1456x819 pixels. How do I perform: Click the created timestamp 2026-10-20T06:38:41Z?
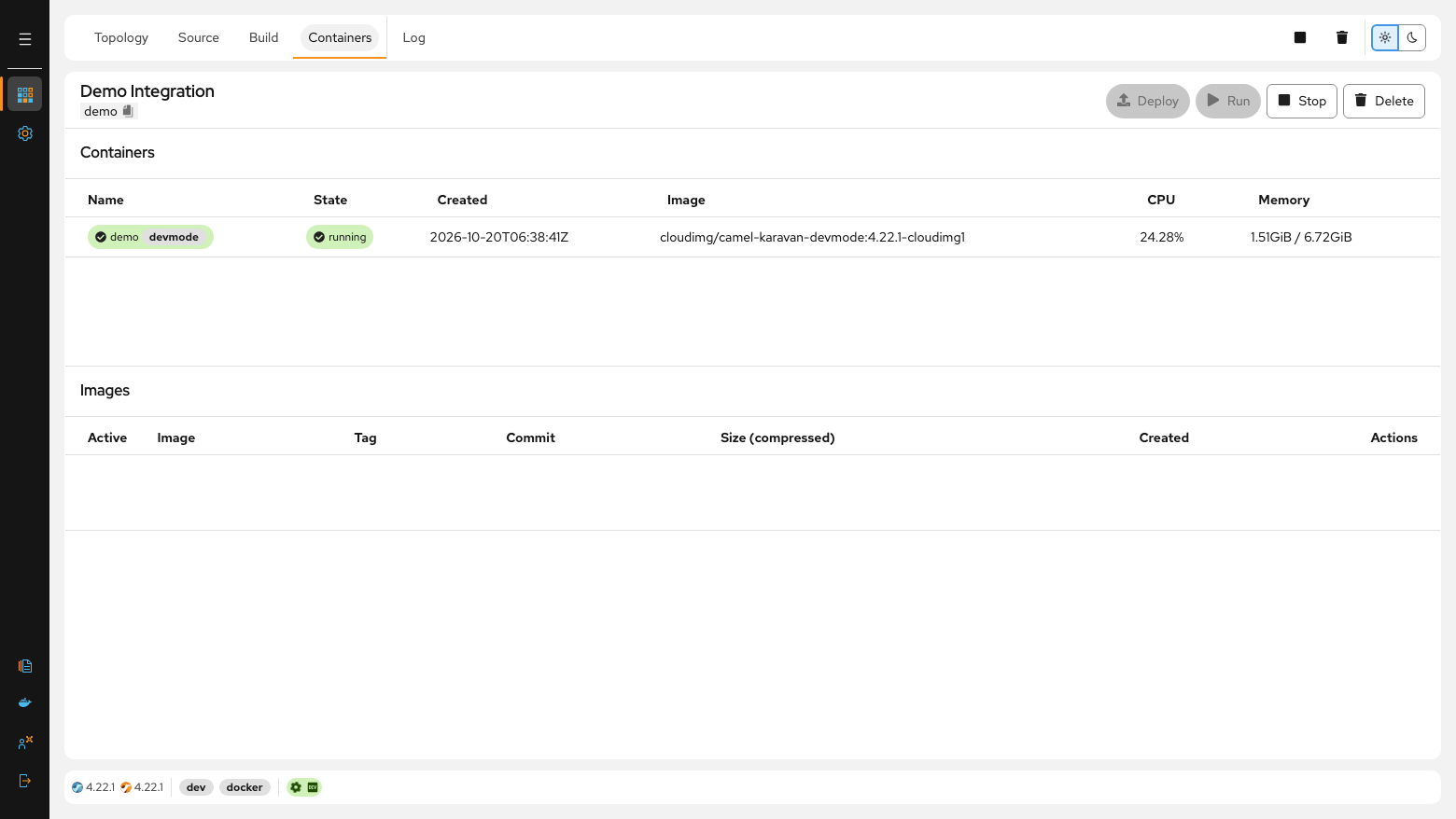click(499, 237)
